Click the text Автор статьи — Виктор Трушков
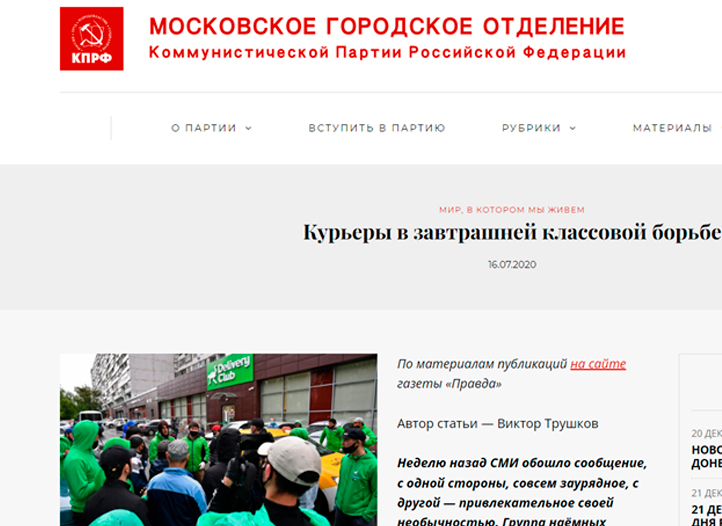The height and width of the screenshot is (526, 722). tap(498, 424)
